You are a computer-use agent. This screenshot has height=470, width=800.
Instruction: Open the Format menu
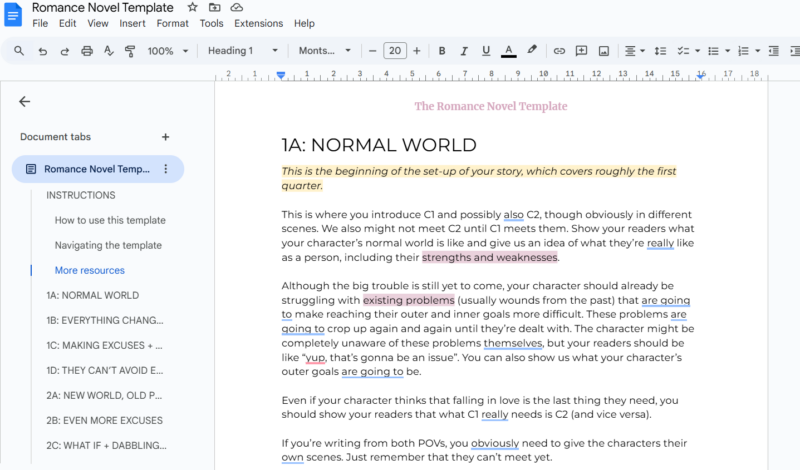tap(172, 23)
